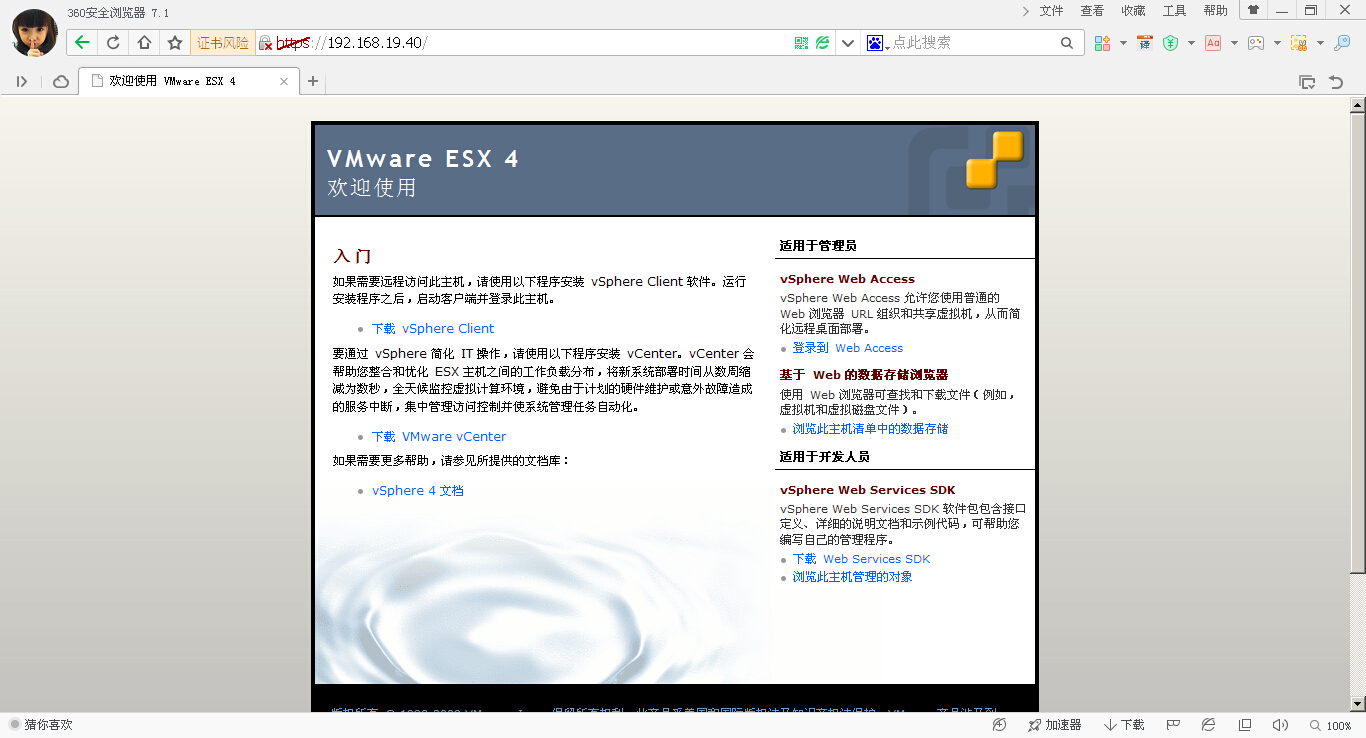Click the scrollbar up arrow
Screen dimensions: 1366x738
[x=1358, y=104]
